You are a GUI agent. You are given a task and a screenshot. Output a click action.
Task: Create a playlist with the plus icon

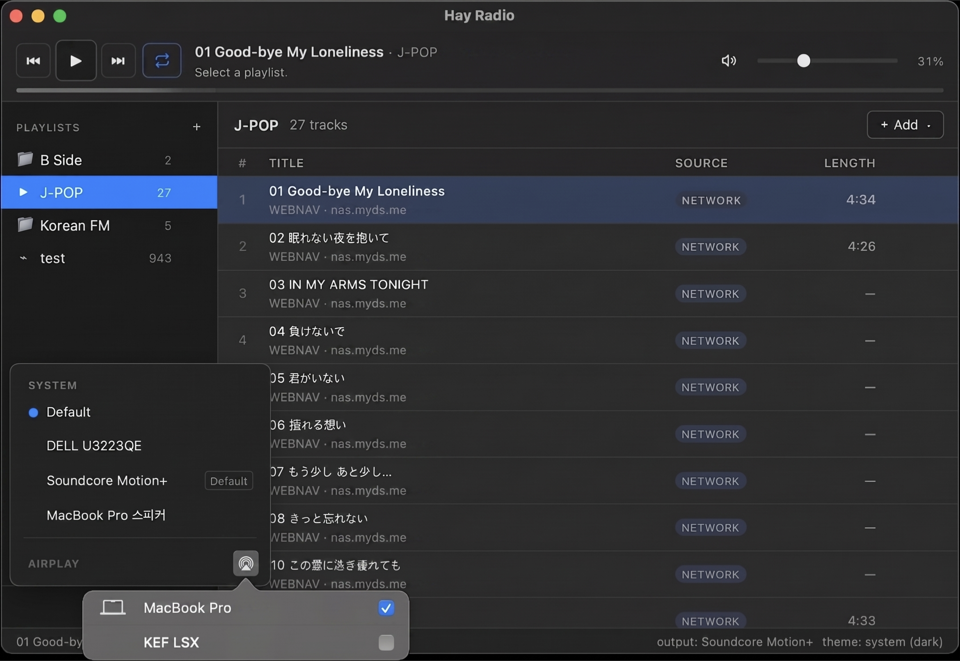point(196,127)
